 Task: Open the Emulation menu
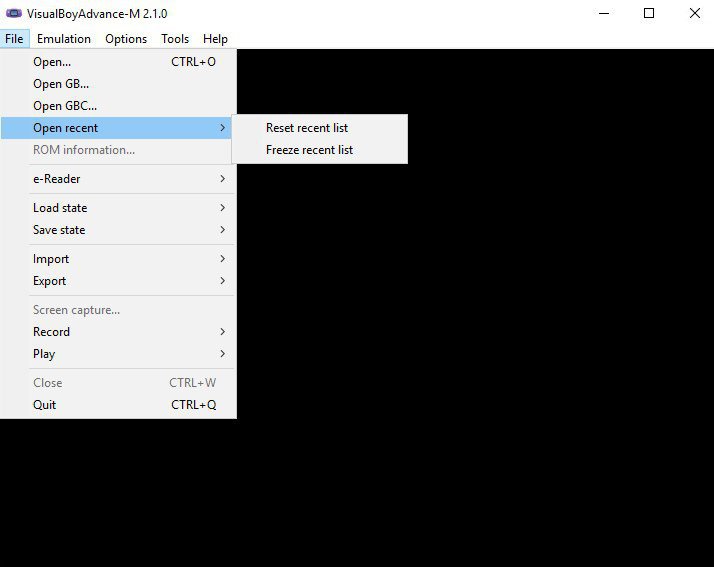click(64, 39)
